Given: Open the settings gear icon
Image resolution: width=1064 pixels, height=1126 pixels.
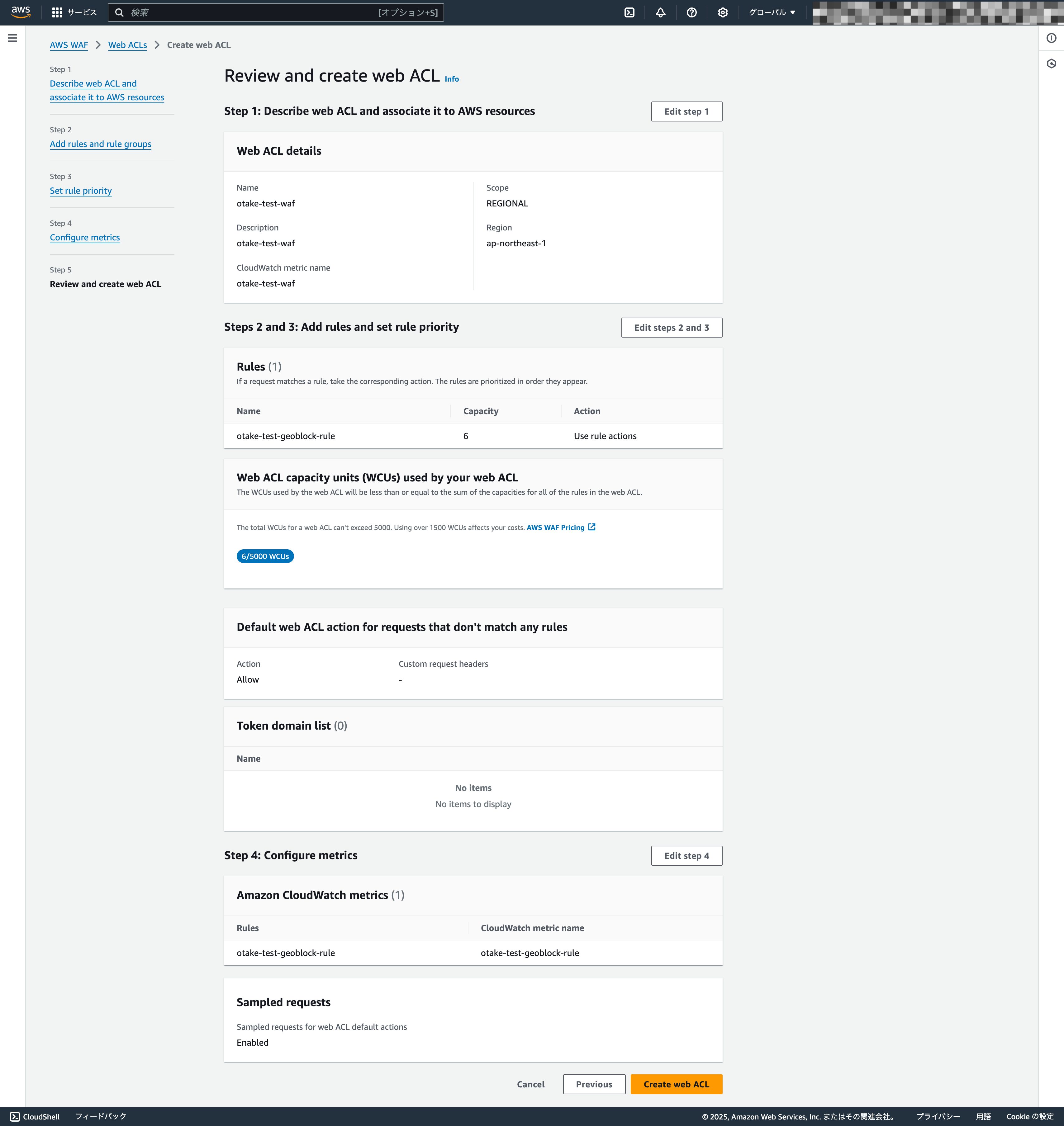Looking at the screenshot, I should pyautogui.click(x=723, y=12).
